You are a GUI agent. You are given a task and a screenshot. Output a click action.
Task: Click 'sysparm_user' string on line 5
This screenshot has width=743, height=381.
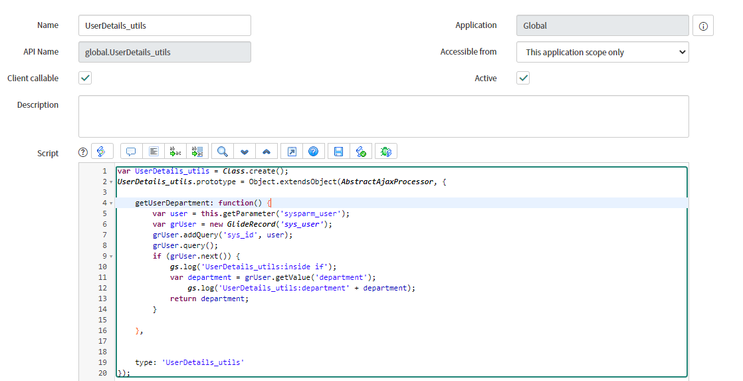click(x=310, y=214)
